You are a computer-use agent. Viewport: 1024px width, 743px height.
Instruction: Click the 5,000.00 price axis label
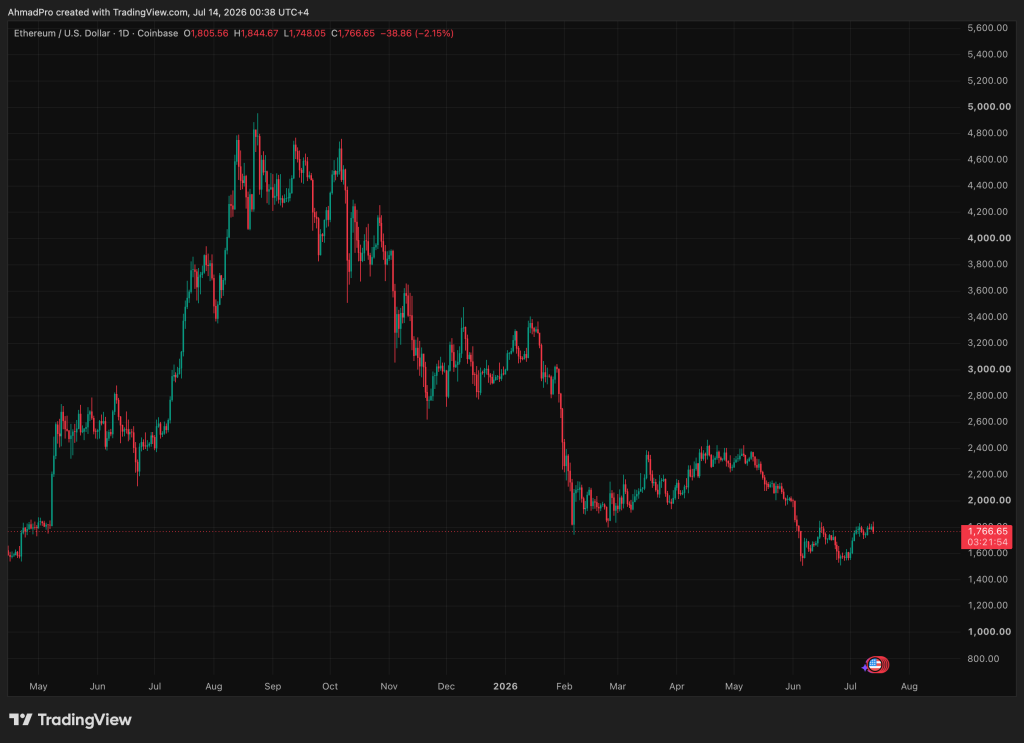(x=989, y=106)
